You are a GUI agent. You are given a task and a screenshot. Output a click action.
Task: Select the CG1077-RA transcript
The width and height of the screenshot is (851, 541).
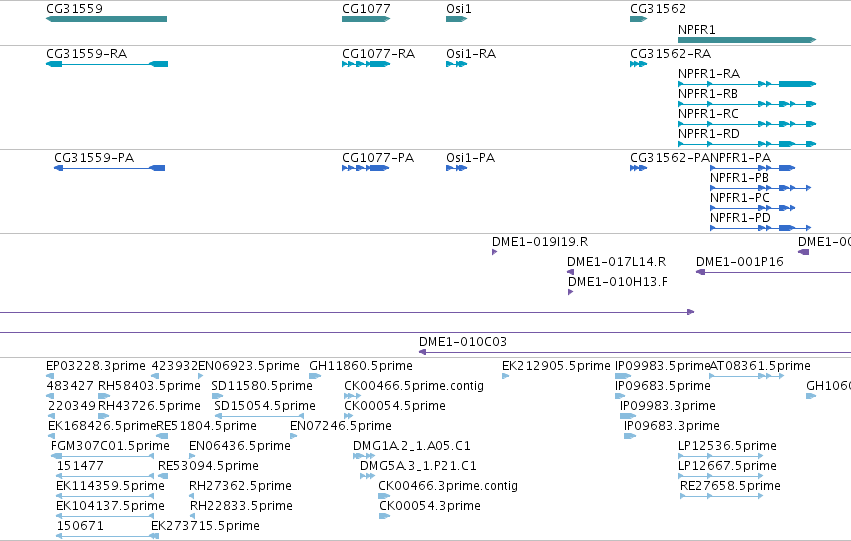pos(366,64)
